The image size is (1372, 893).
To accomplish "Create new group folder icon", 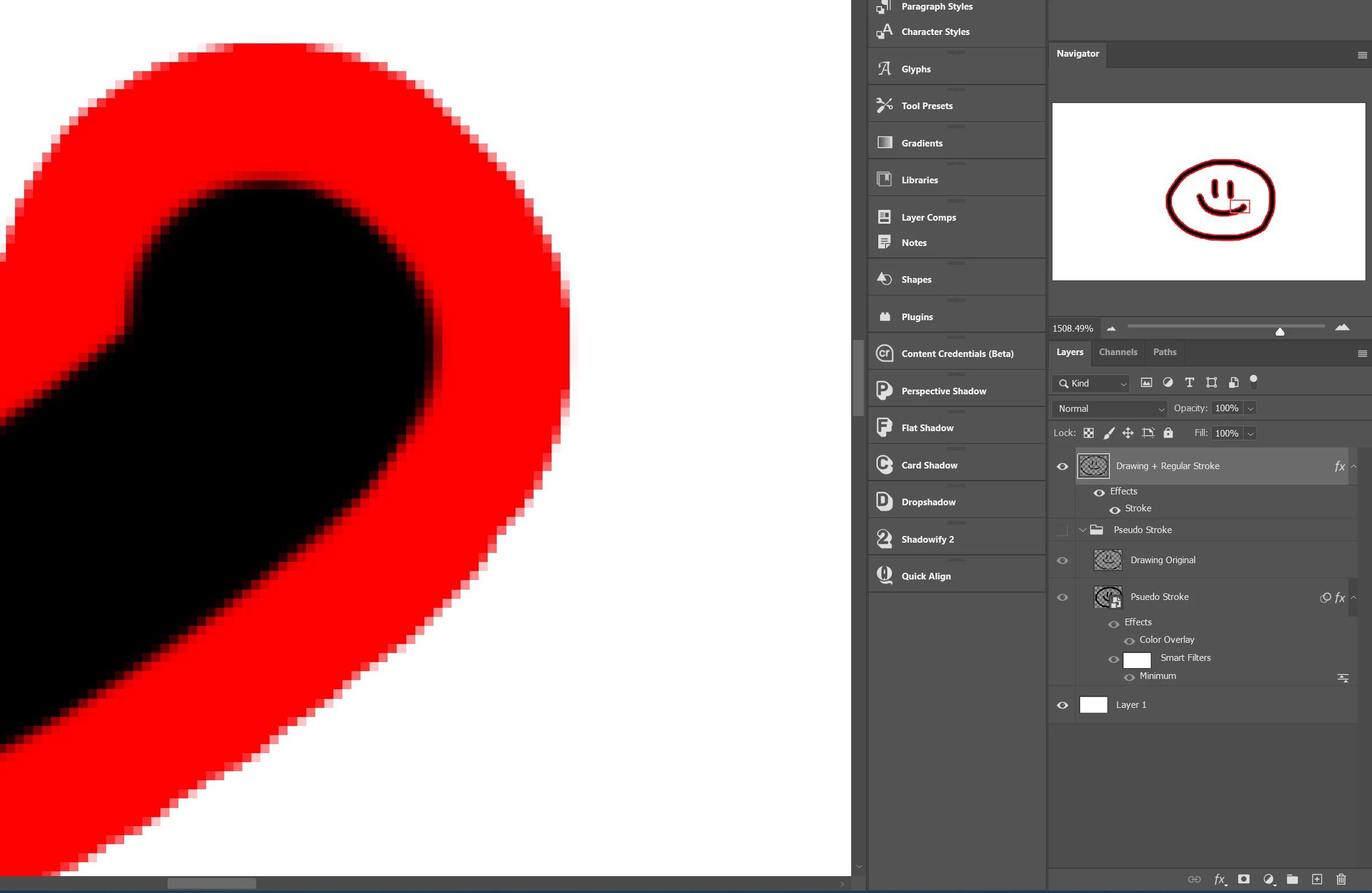I will click(x=1292, y=879).
